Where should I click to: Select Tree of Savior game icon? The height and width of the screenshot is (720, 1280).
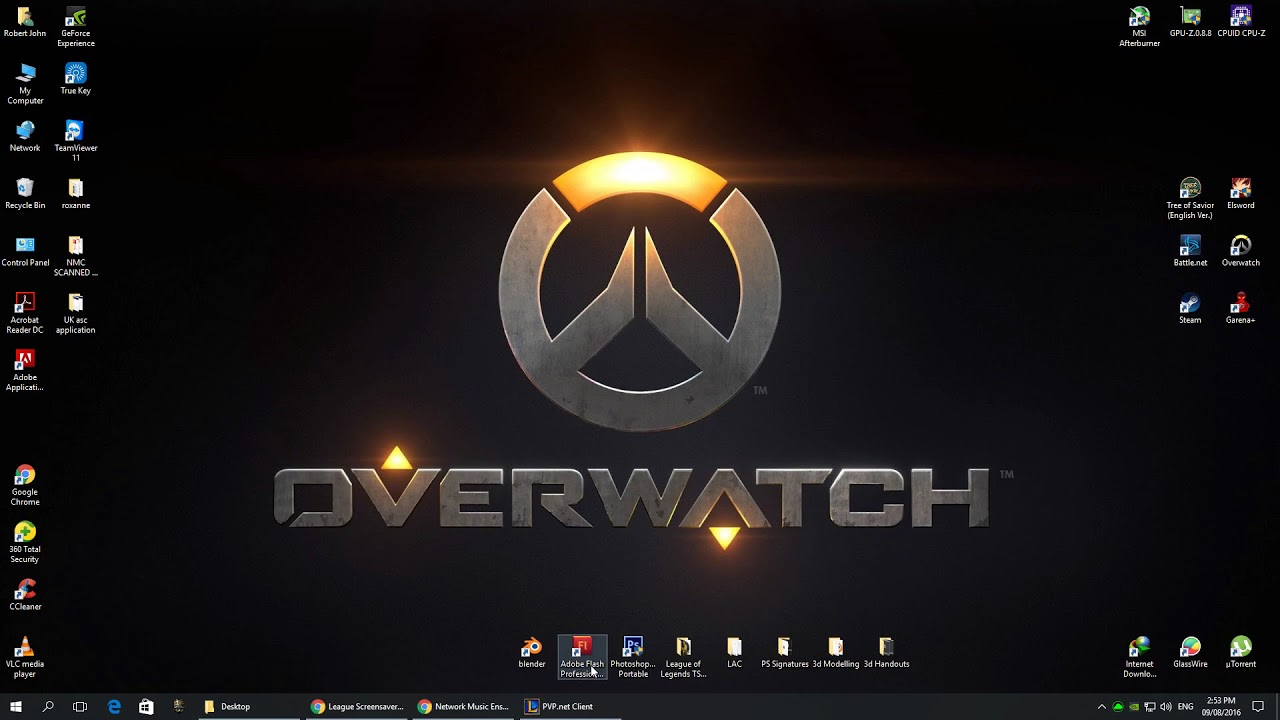tap(1190, 199)
